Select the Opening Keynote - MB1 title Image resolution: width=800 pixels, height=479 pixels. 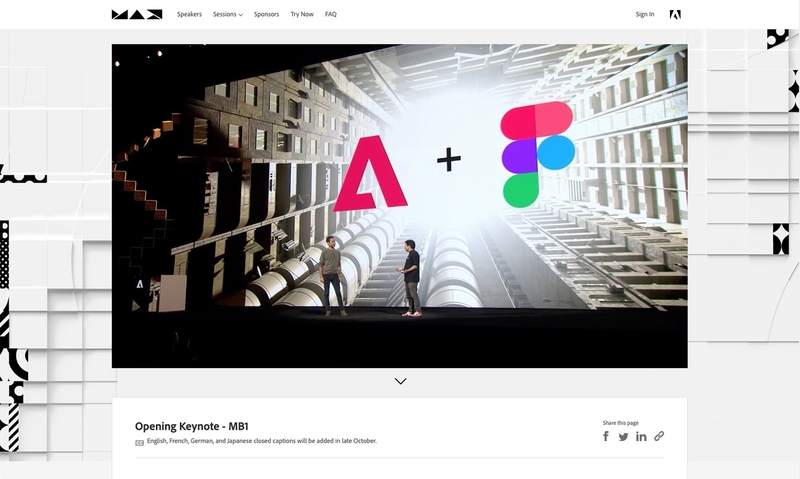click(x=191, y=426)
